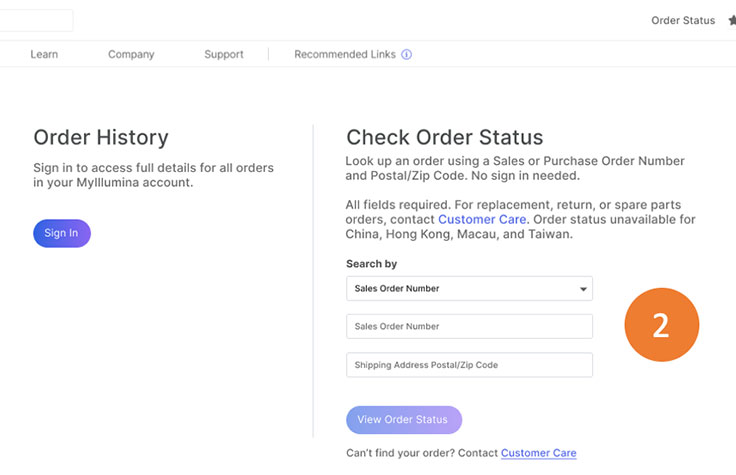
Task: Open the Learn navigation menu
Action: [x=44, y=54]
